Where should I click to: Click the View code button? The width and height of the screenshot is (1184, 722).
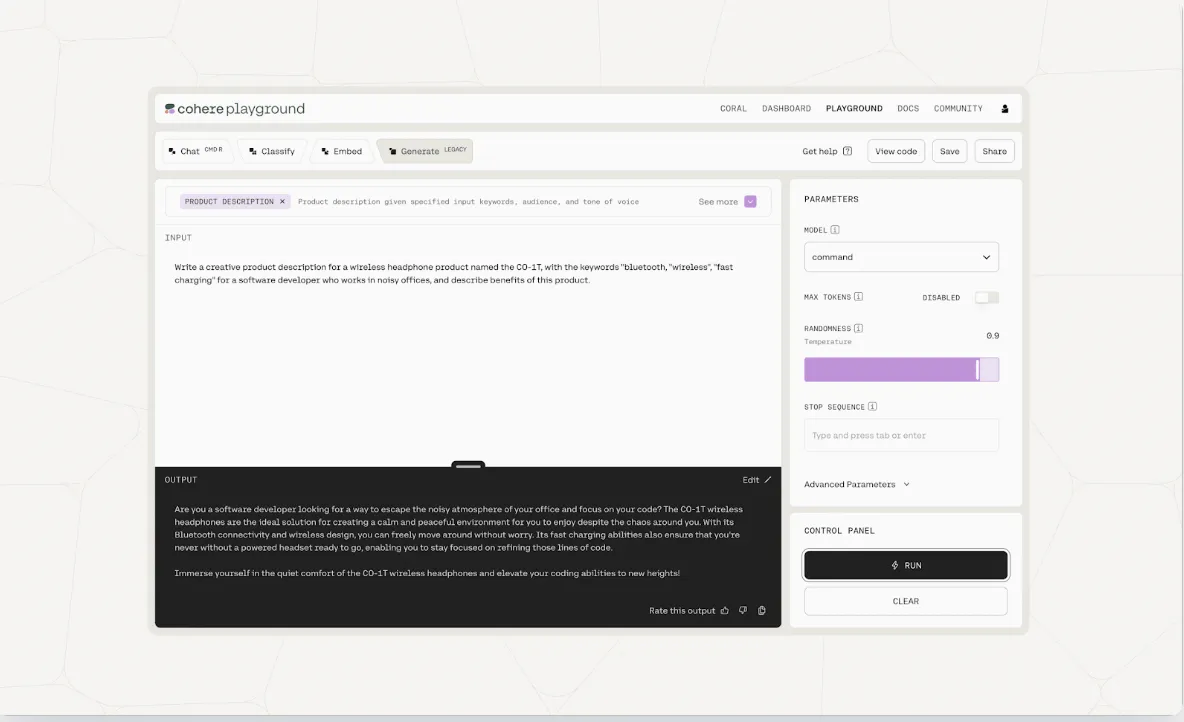pyautogui.click(x=896, y=151)
